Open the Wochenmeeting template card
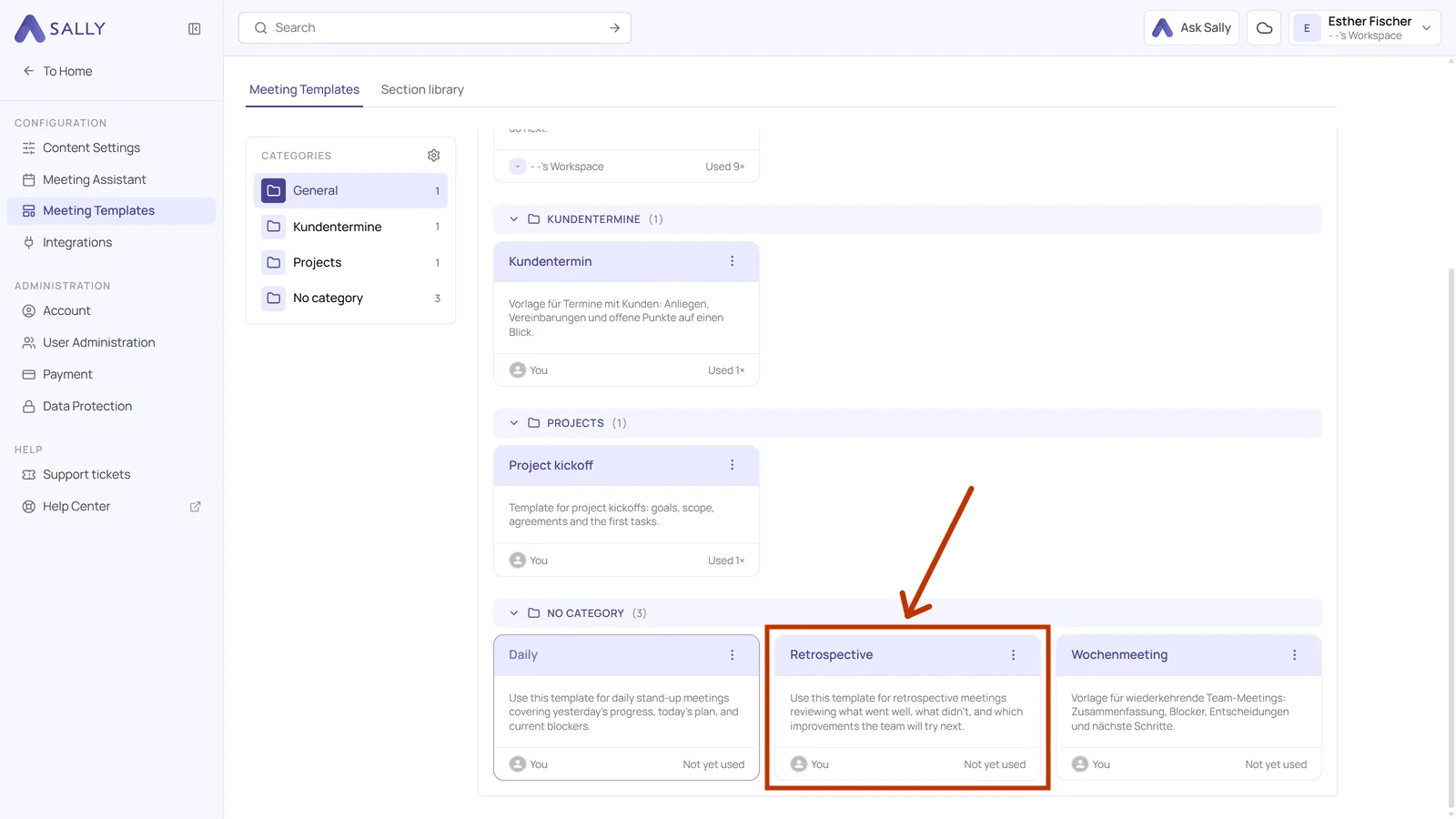Screen dimensions: 1456x819 coord(1188,707)
